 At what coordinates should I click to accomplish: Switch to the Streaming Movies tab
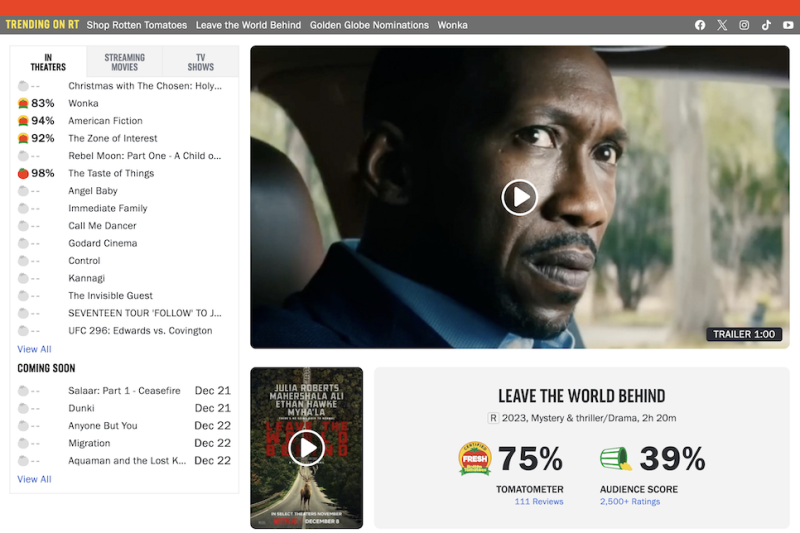click(124, 62)
